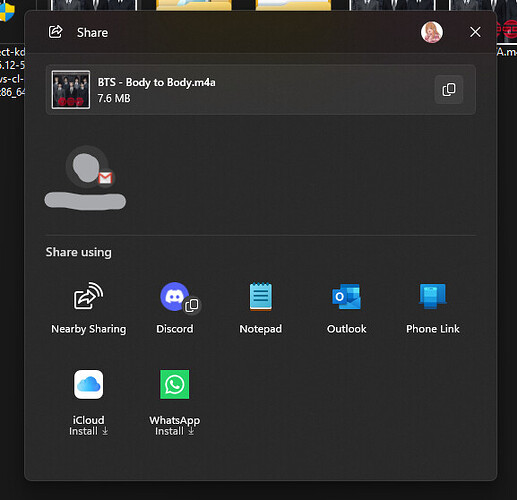Open the user account avatar
517x500 pixels.
(432, 32)
